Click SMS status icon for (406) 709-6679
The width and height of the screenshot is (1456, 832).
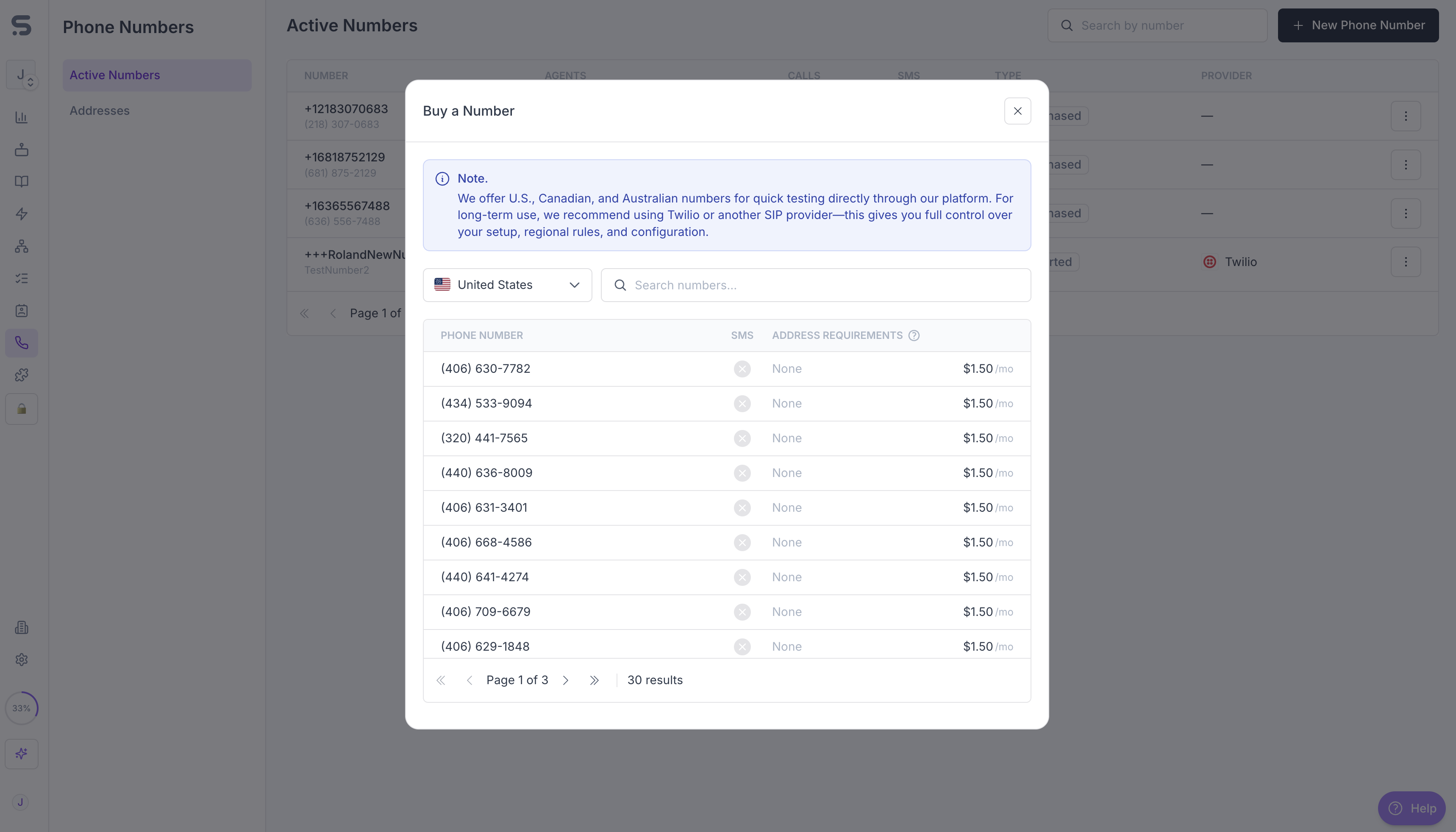(x=742, y=612)
